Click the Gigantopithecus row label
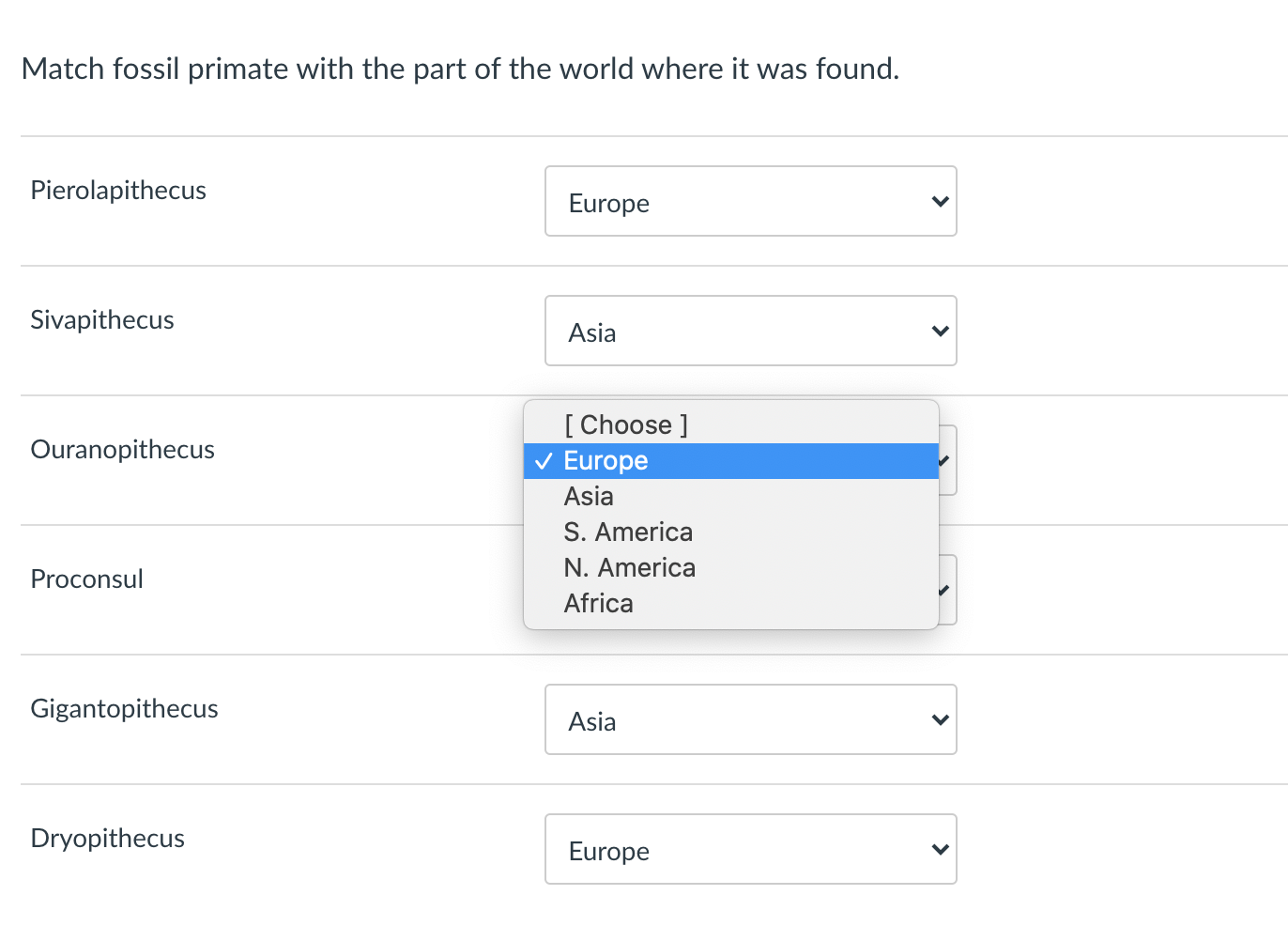Image resolution: width=1288 pixels, height=926 pixels. [x=125, y=709]
